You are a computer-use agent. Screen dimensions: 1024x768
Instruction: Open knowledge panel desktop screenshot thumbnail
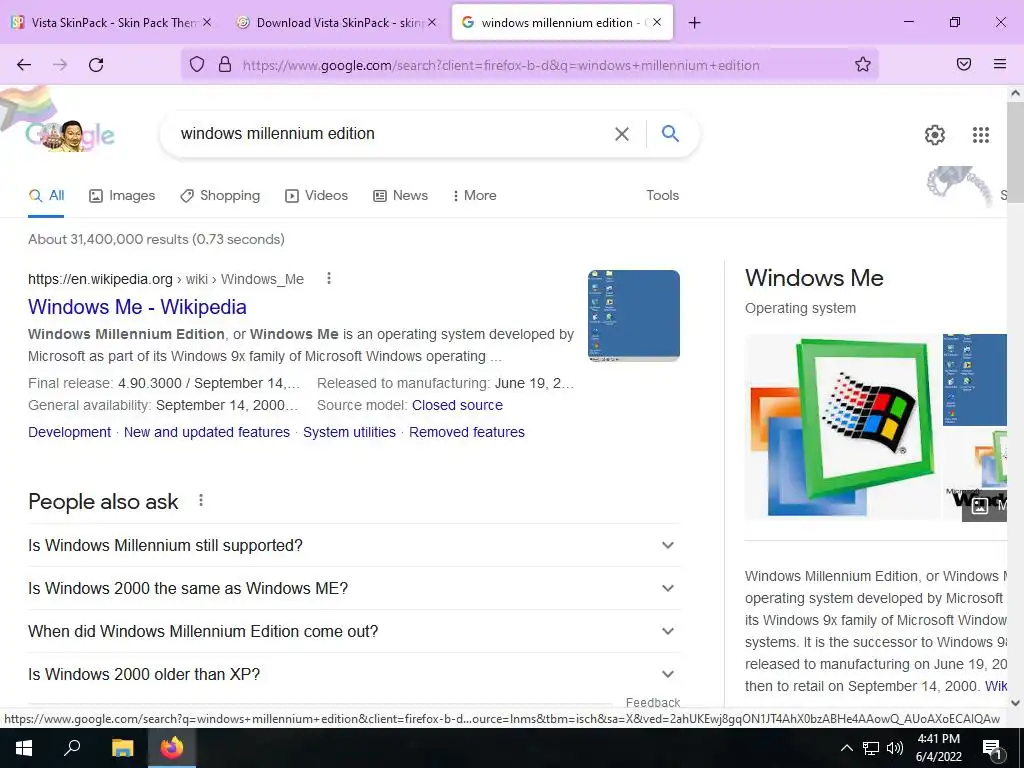(x=975, y=379)
